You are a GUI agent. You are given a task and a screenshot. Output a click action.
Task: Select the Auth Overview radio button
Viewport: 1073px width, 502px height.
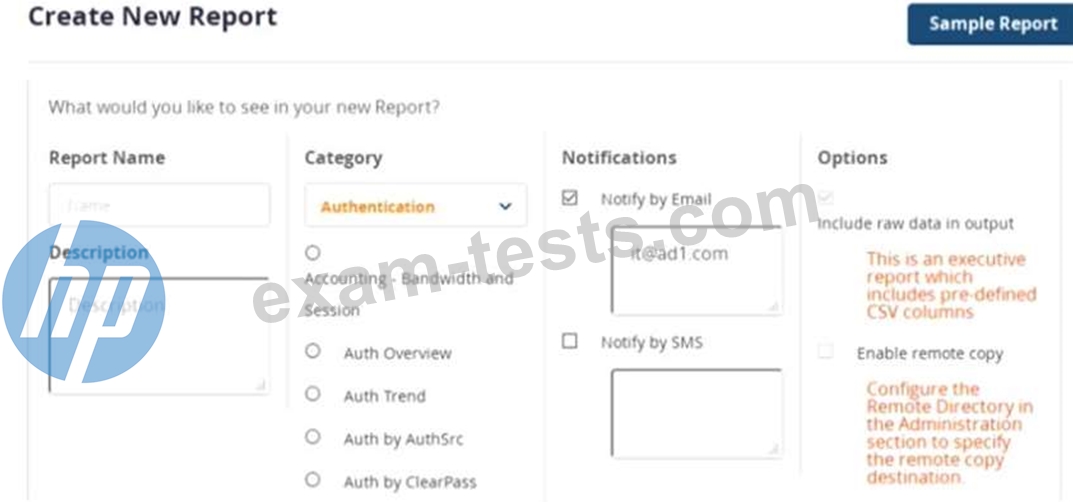[313, 351]
